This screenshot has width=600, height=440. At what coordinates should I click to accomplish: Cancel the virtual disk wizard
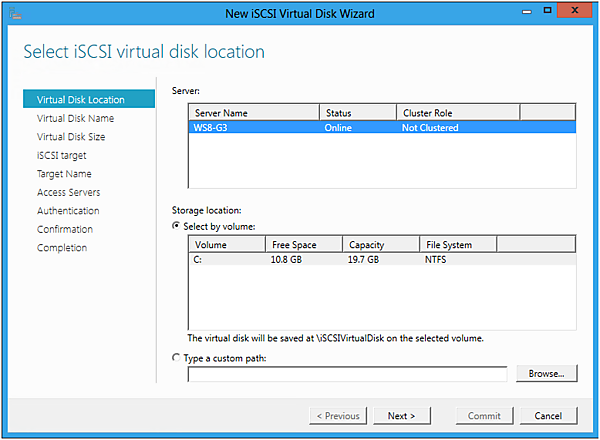point(548,415)
